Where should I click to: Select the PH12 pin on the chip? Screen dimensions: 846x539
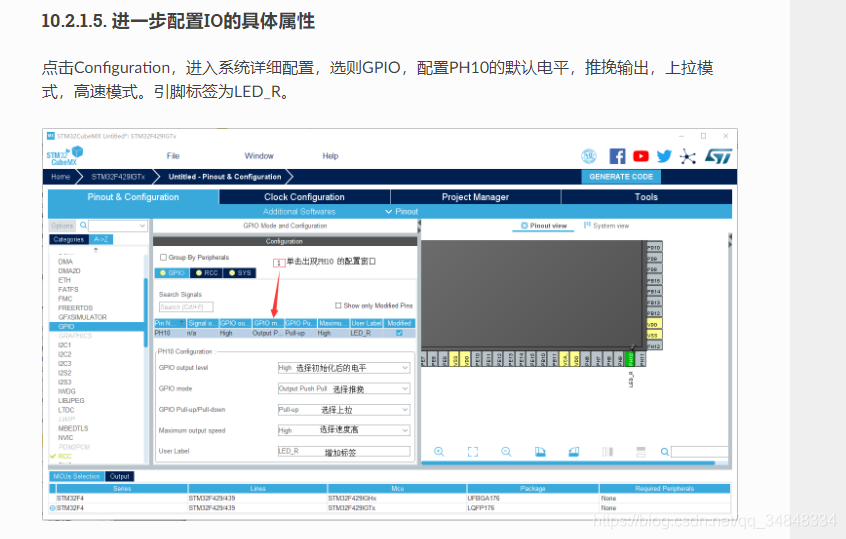pos(654,346)
